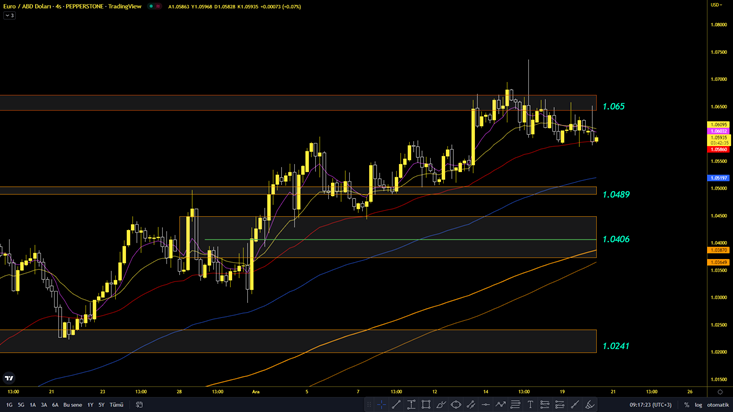Select the vertical measure range tool
Viewport: 733px width, 412px height.
pyautogui.click(x=411, y=405)
